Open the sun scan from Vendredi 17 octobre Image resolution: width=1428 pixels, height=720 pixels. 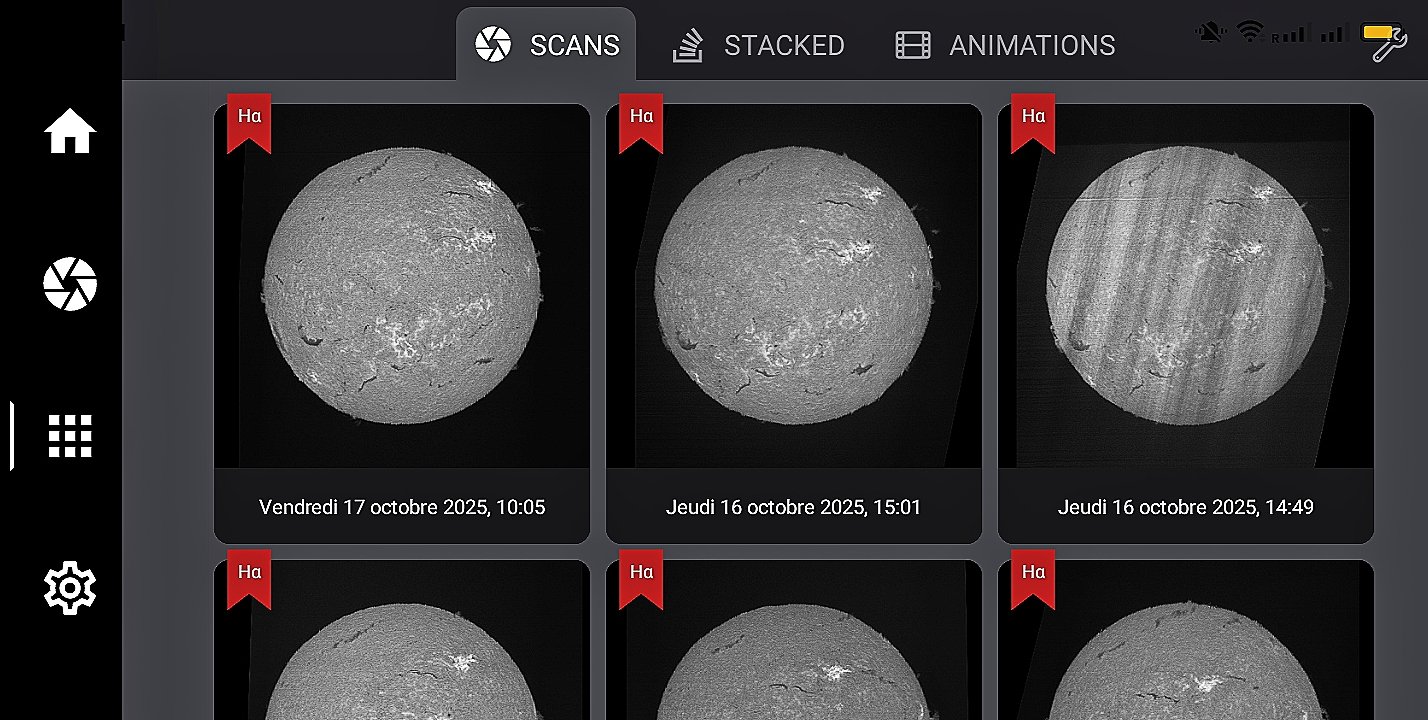[x=402, y=287]
